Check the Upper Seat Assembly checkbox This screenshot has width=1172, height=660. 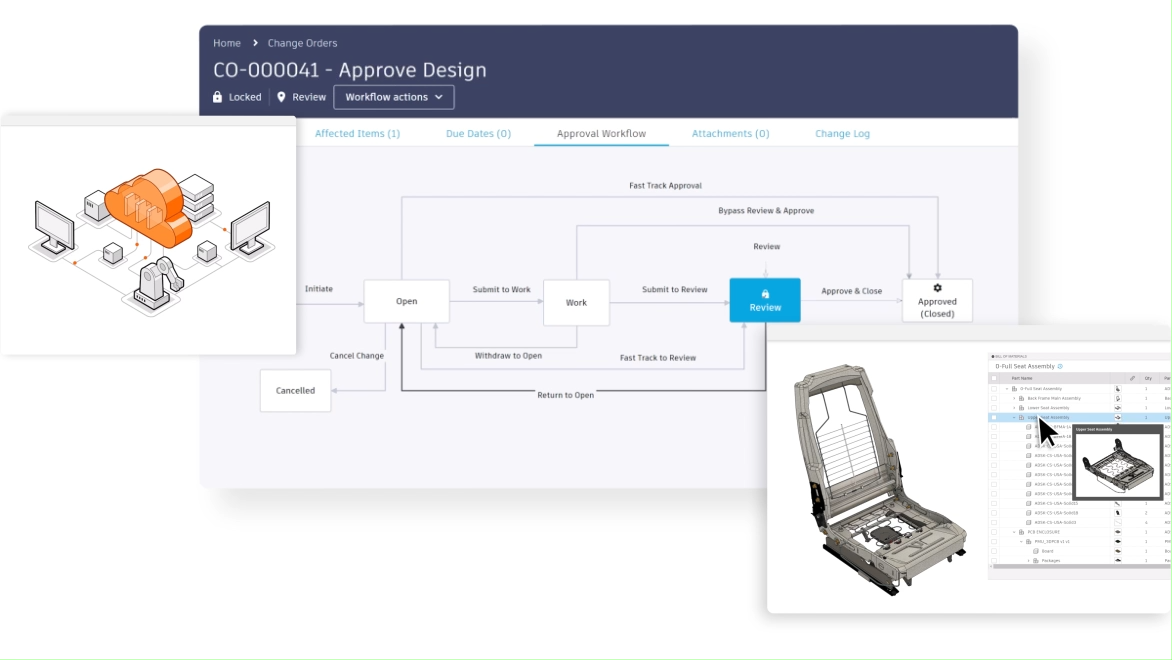[x=994, y=417]
